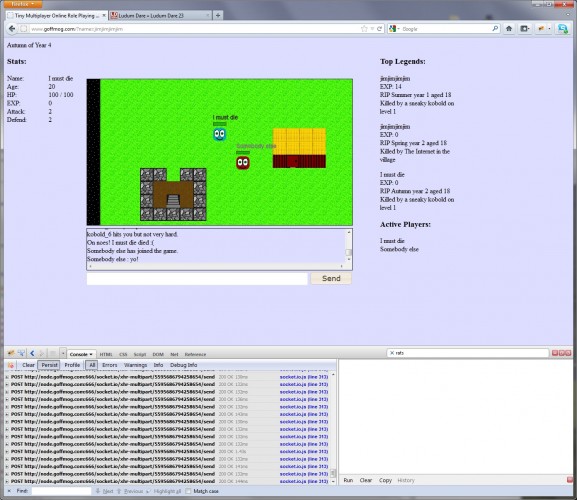Viewport: 577px width, 500px height.
Task: Send the chat message
Action: pyautogui.click(x=331, y=279)
